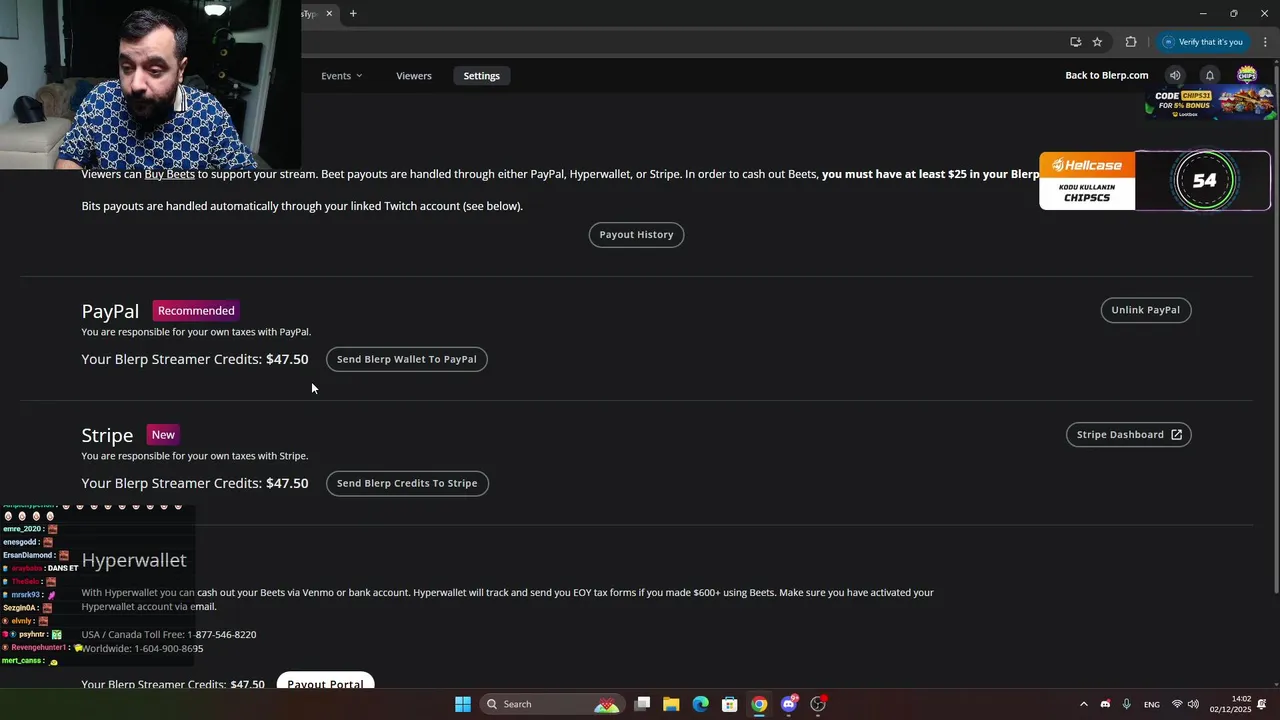
Task: Click Send Blerp Credits To Stripe
Action: click(406, 483)
